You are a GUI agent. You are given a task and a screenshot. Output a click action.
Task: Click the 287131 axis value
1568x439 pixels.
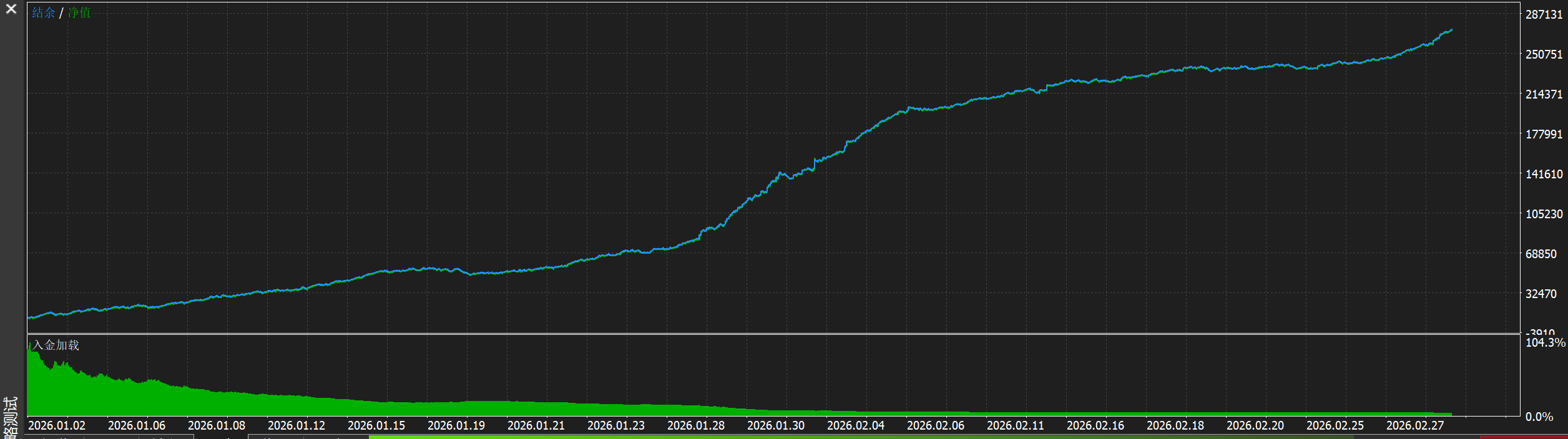pyautogui.click(x=1544, y=14)
